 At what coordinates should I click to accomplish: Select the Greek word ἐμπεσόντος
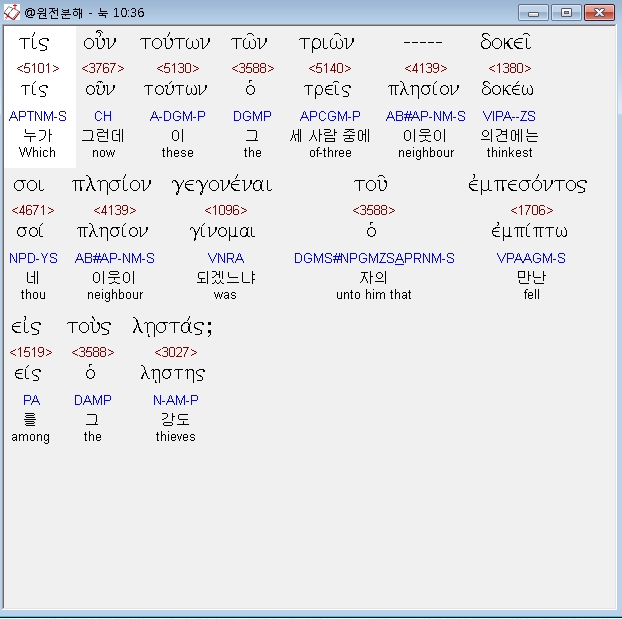528,185
